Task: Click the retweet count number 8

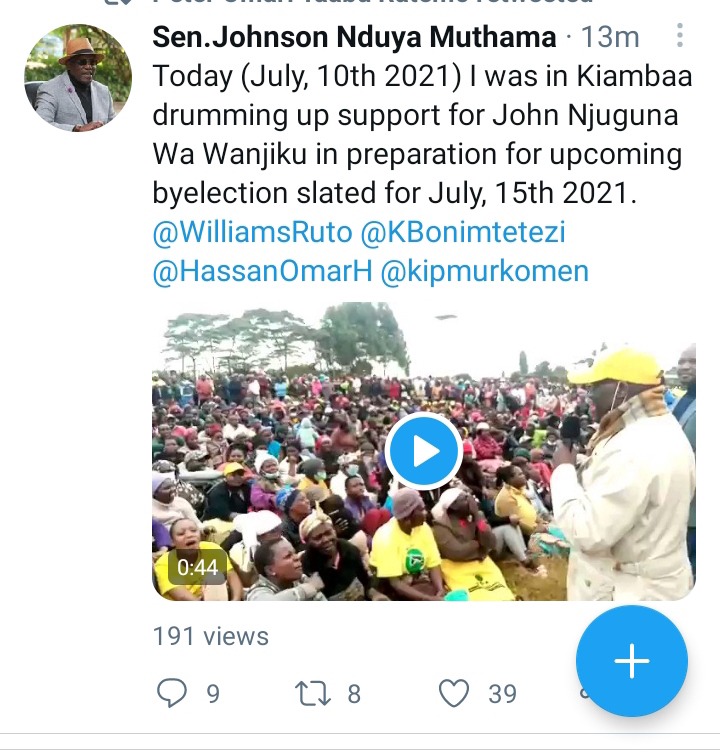Action: pos(354,694)
